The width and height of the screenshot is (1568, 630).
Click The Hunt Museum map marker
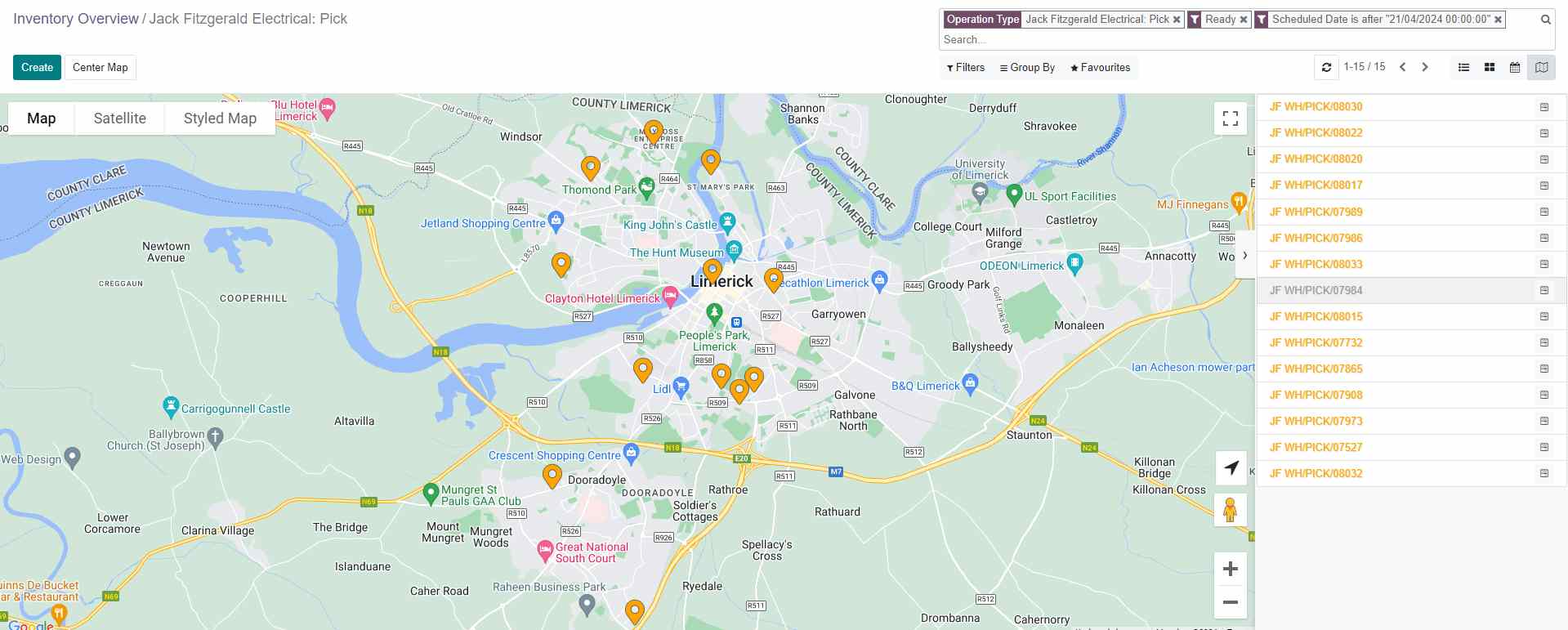[x=734, y=250]
